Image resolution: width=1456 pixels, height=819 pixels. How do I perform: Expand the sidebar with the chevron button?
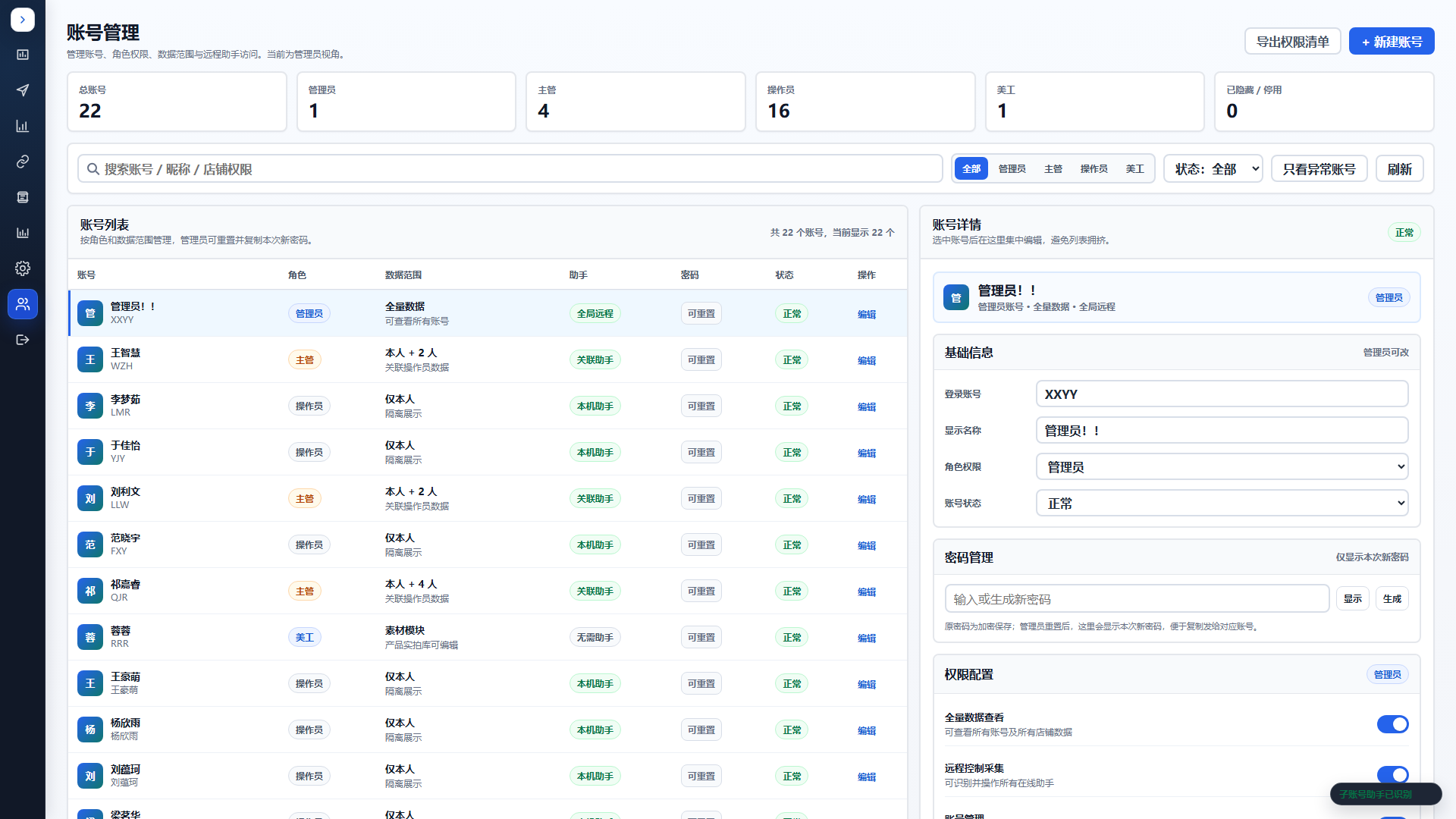coord(23,20)
